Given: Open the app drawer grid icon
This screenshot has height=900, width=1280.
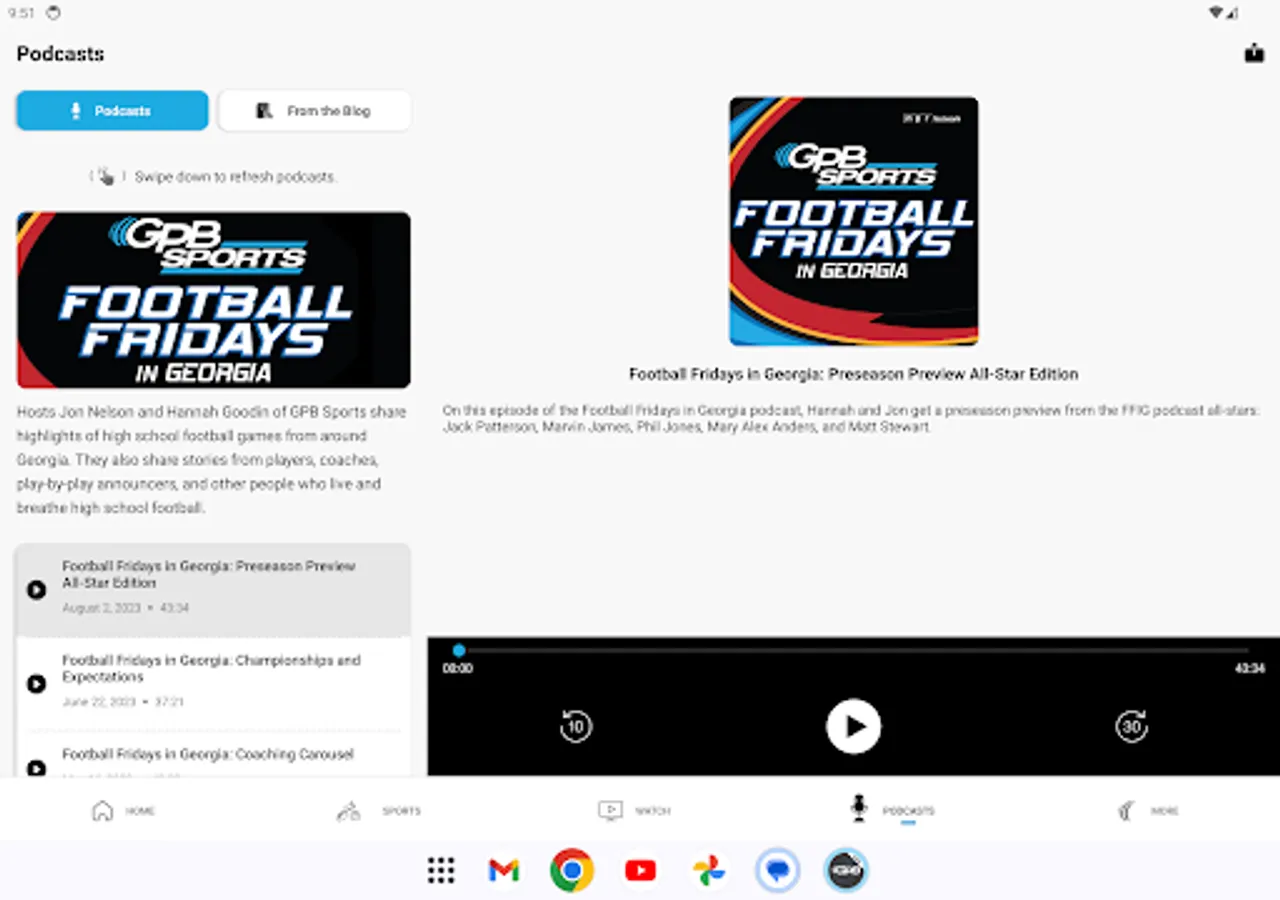Looking at the screenshot, I should [441, 870].
